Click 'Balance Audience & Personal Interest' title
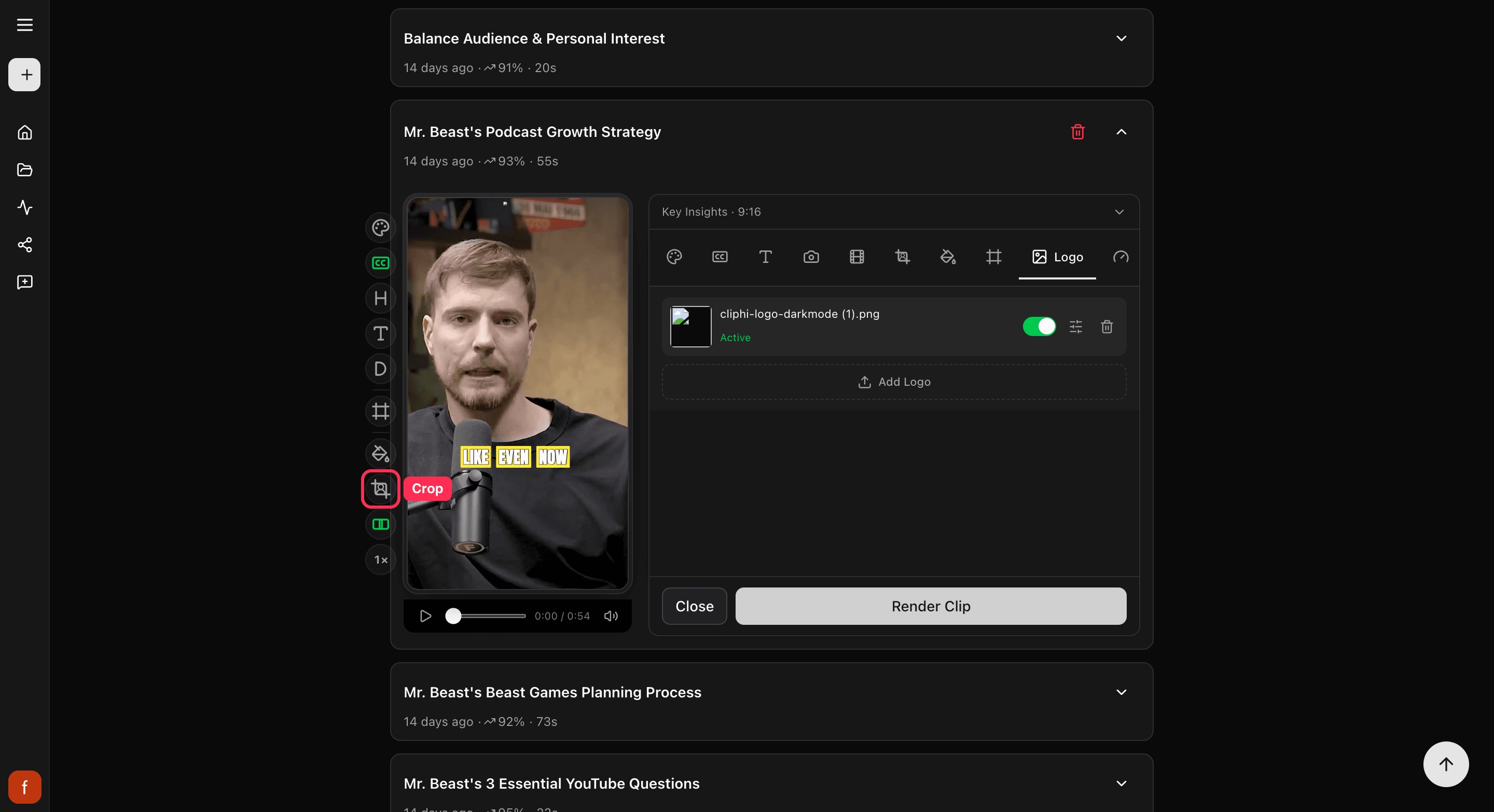 [534, 38]
